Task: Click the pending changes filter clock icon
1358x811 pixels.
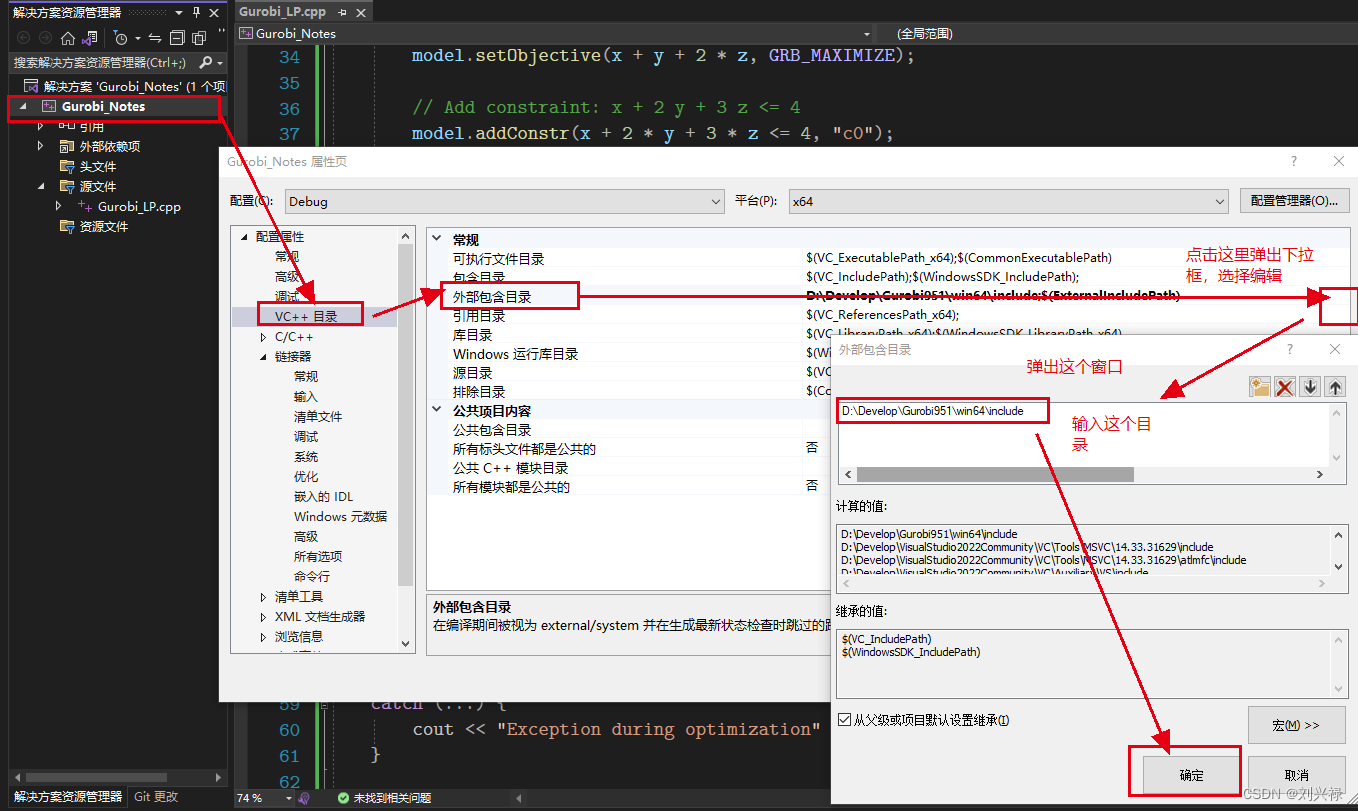Action: pyautogui.click(x=121, y=38)
